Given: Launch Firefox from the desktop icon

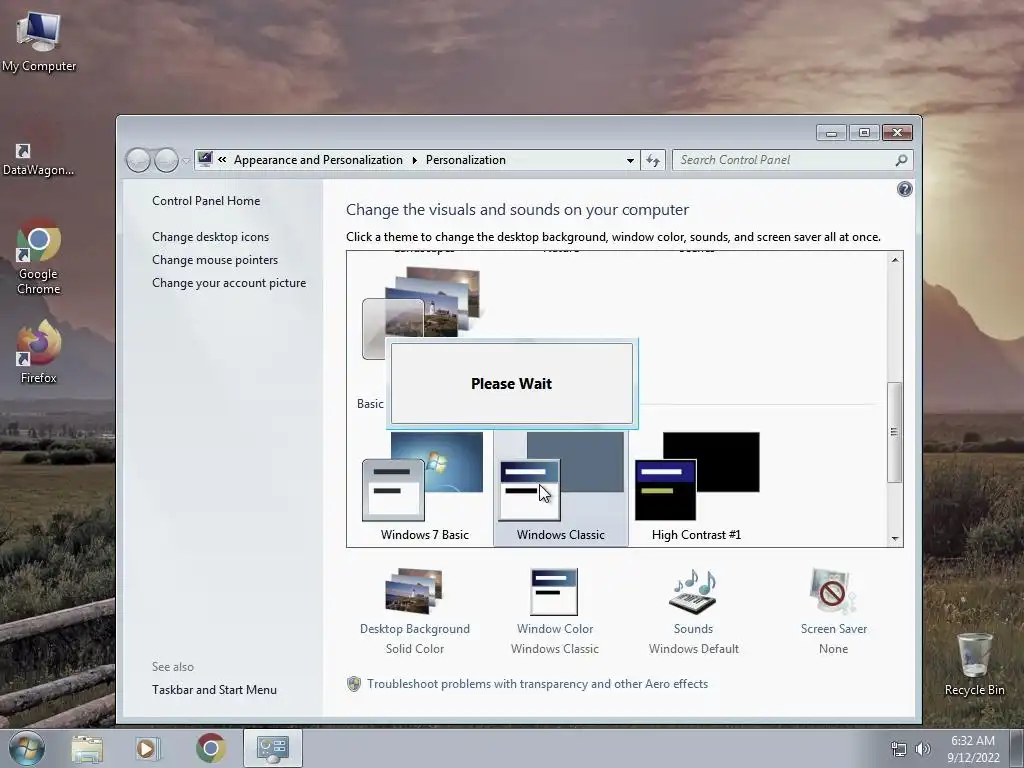Looking at the screenshot, I should coord(39,351).
